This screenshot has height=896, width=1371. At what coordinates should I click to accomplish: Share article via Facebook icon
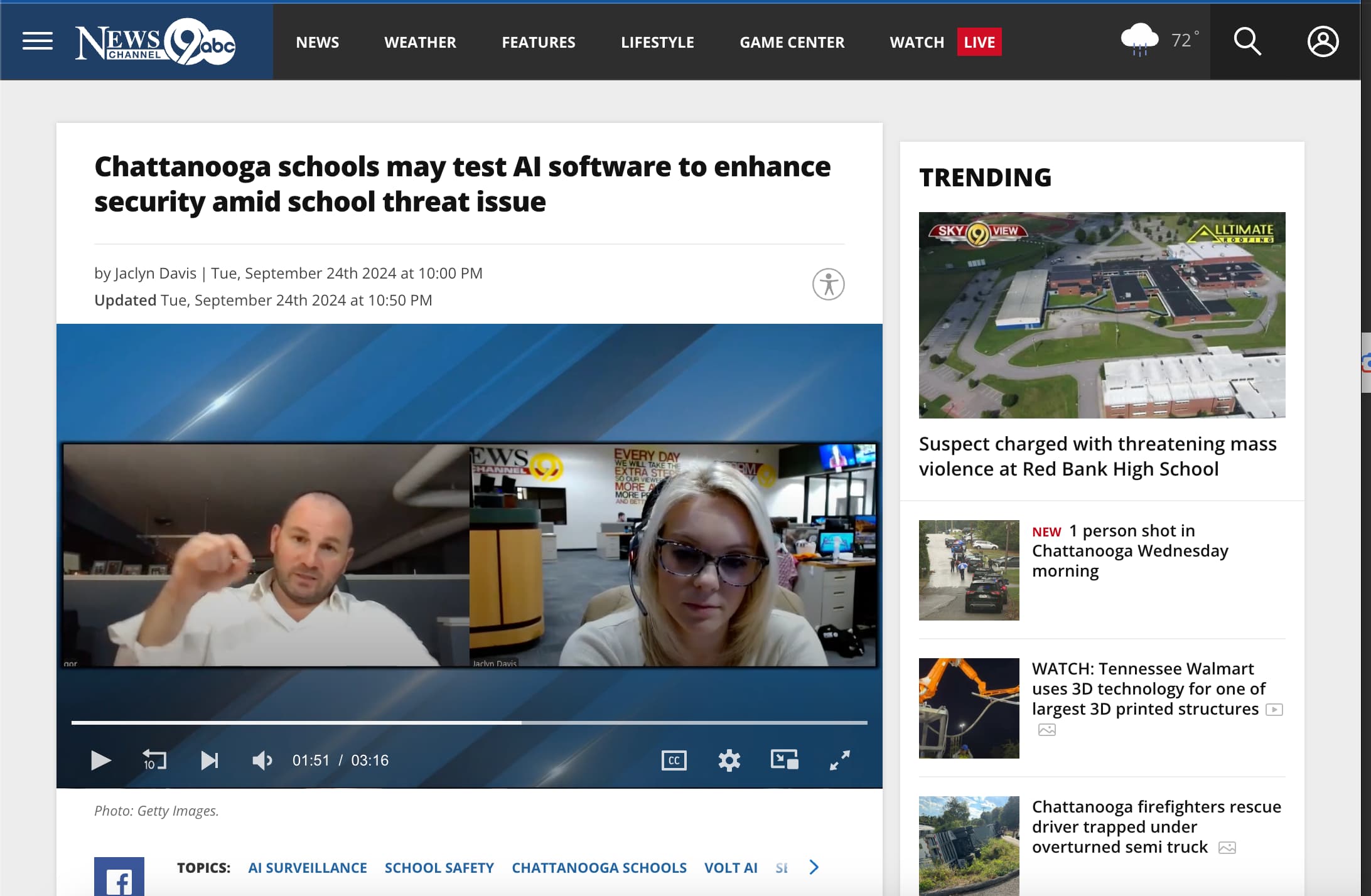click(119, 878)
